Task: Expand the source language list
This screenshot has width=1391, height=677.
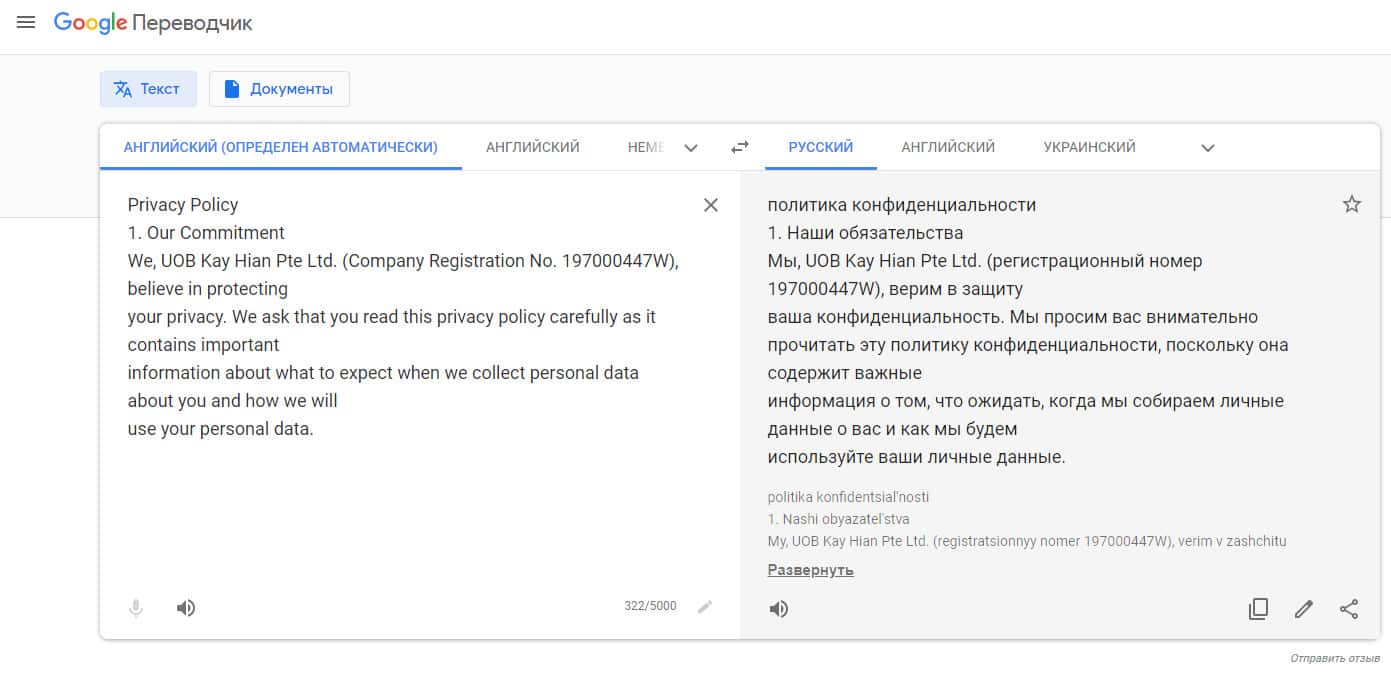Action: coord(691,148)
